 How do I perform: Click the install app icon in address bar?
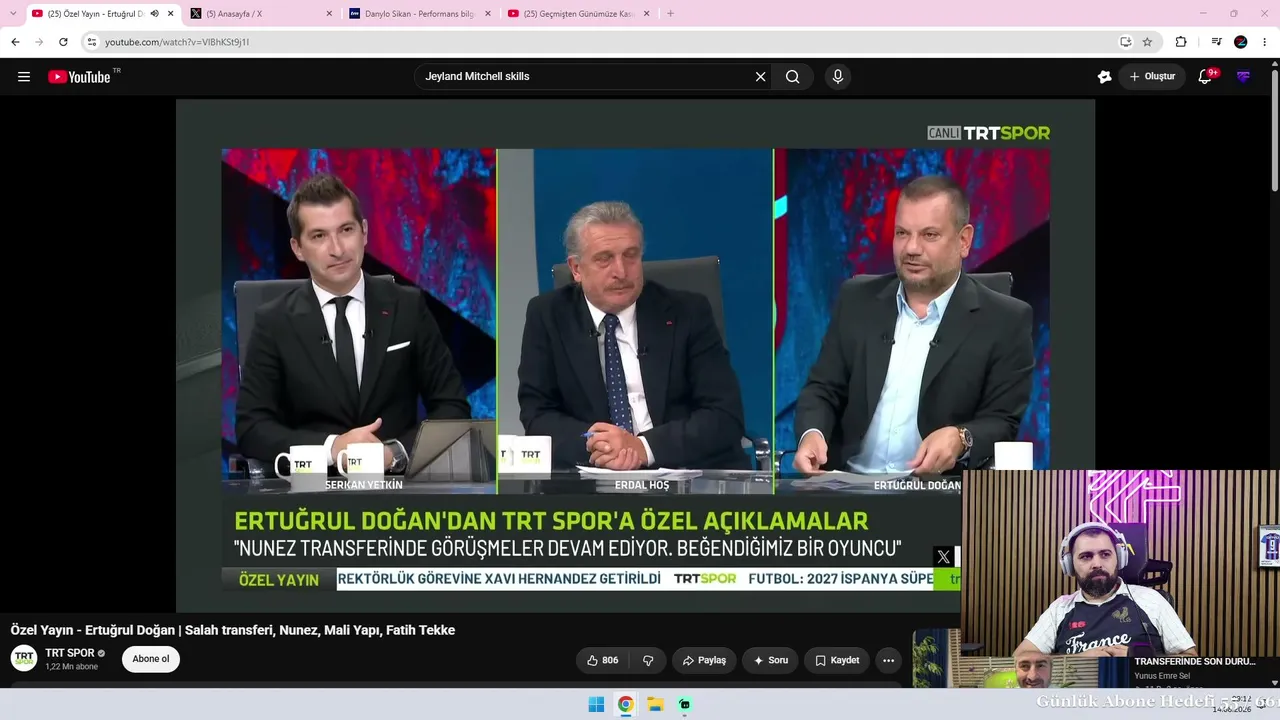pos(1125,42)
